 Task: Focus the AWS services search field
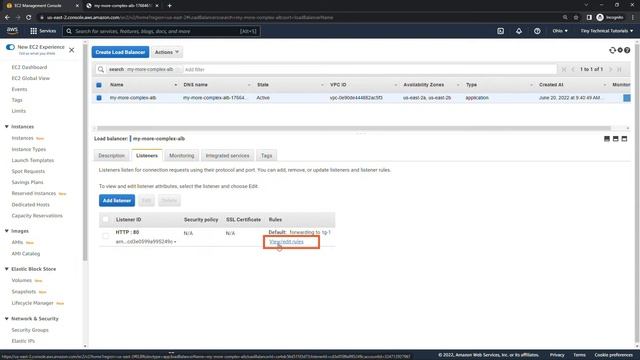pos(161,31)
